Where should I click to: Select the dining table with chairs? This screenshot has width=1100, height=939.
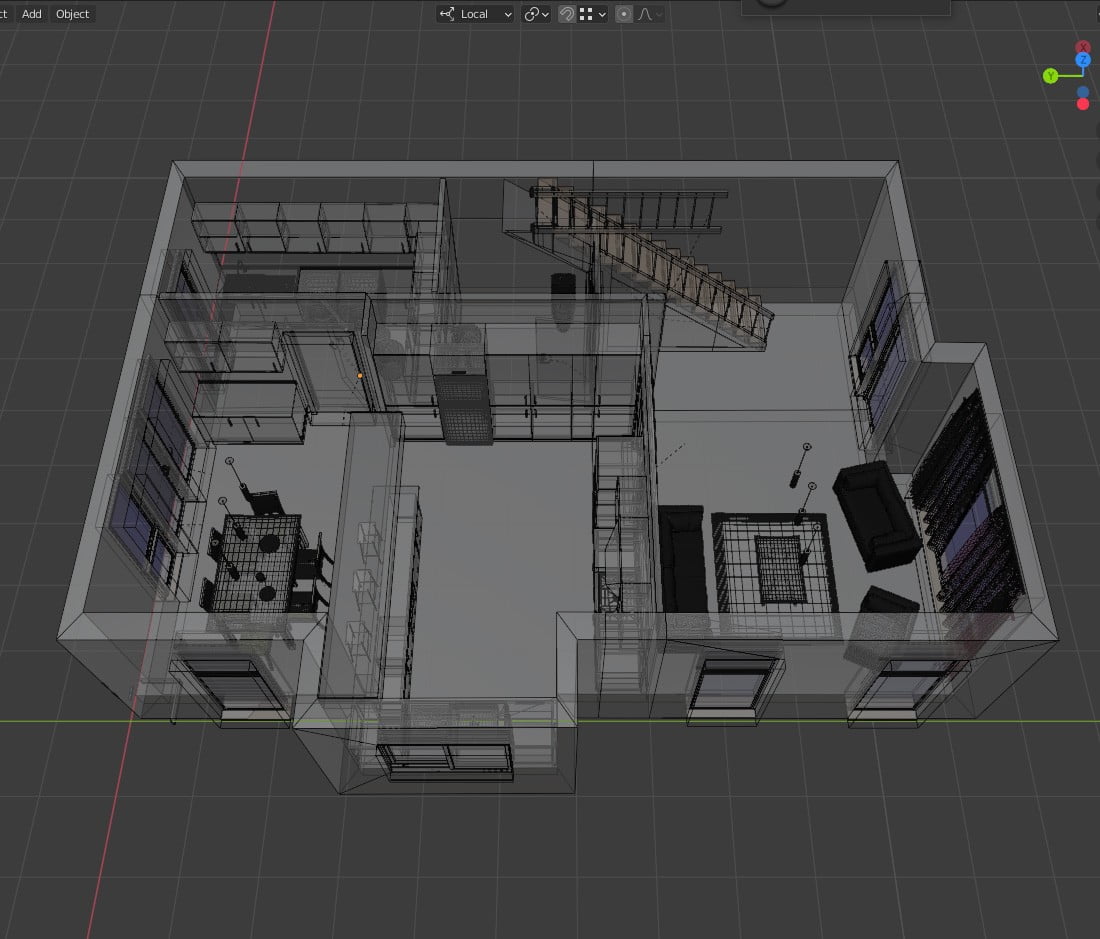pos(263,561)
